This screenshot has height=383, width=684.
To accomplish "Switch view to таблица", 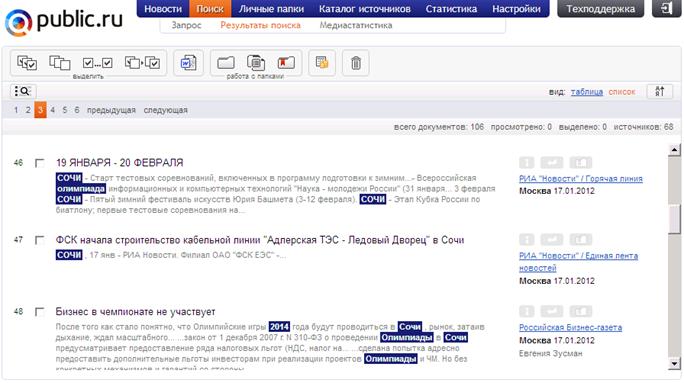I will (587, 92).
